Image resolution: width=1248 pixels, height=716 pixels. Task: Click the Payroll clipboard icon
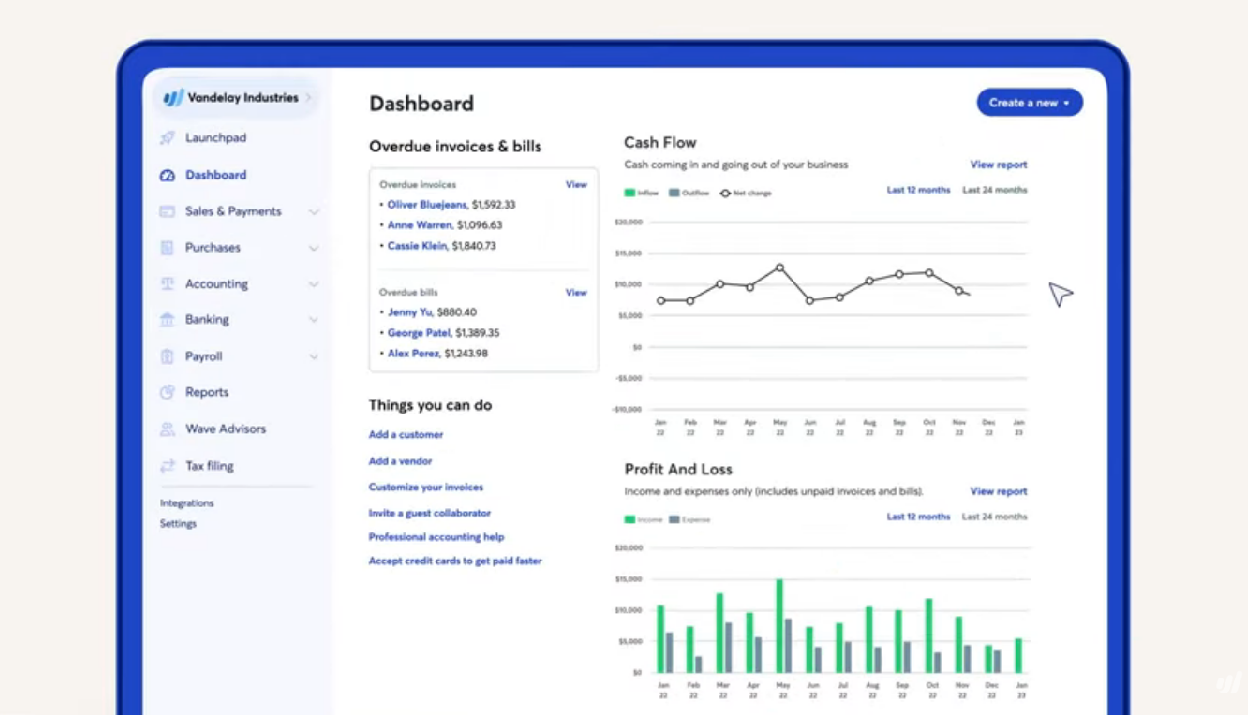[x=167, y=356]
